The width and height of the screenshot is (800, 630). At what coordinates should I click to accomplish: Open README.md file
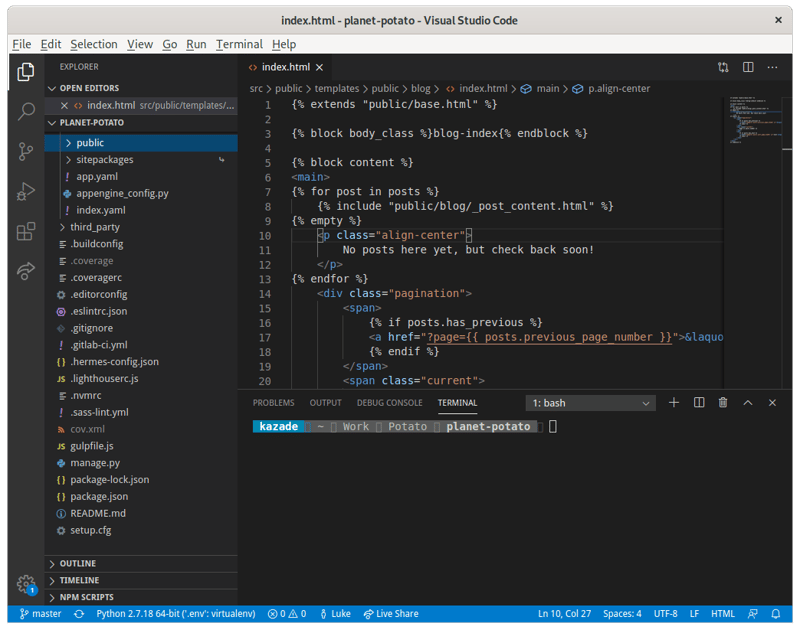coord(141,513)
